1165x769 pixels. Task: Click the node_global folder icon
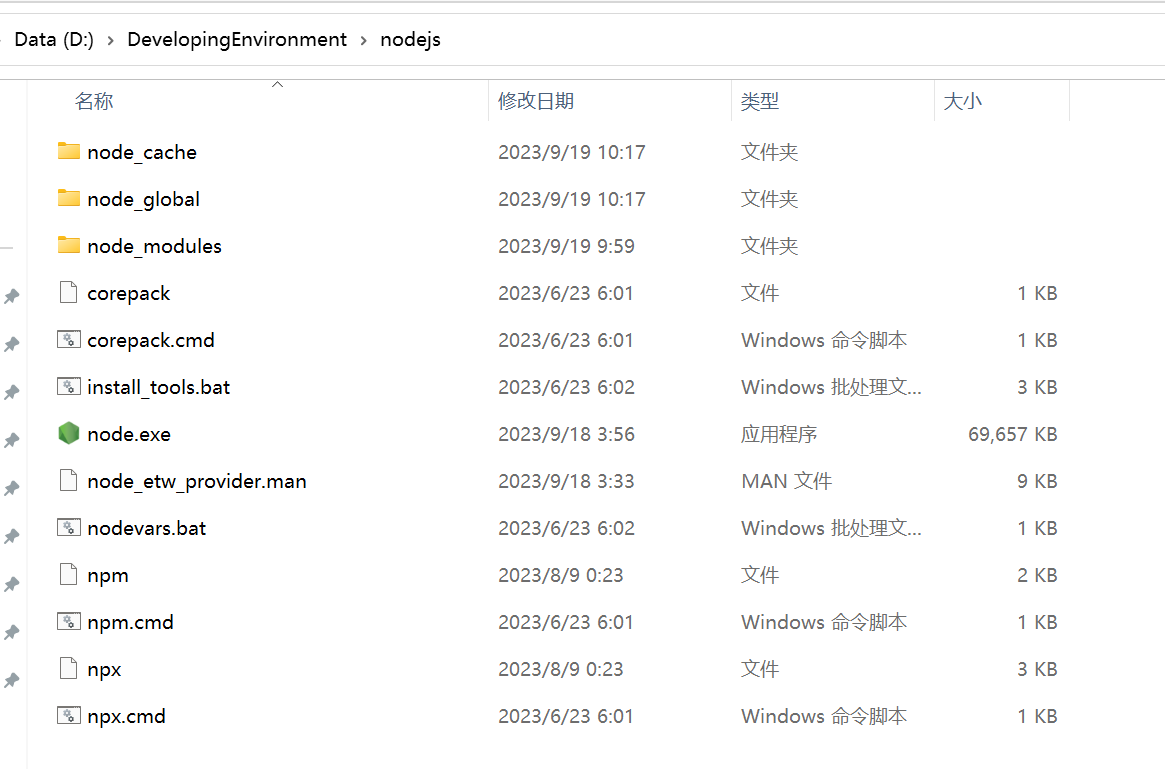pyautogui.click(x=68, y=199)
